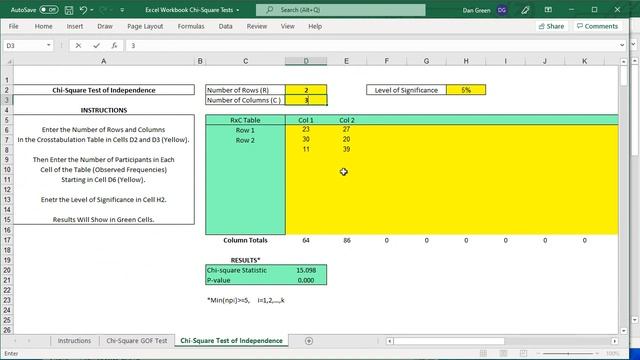Click the Save disk icon
The width and height of the screenshot is (640, 360).
click(69, 10)
